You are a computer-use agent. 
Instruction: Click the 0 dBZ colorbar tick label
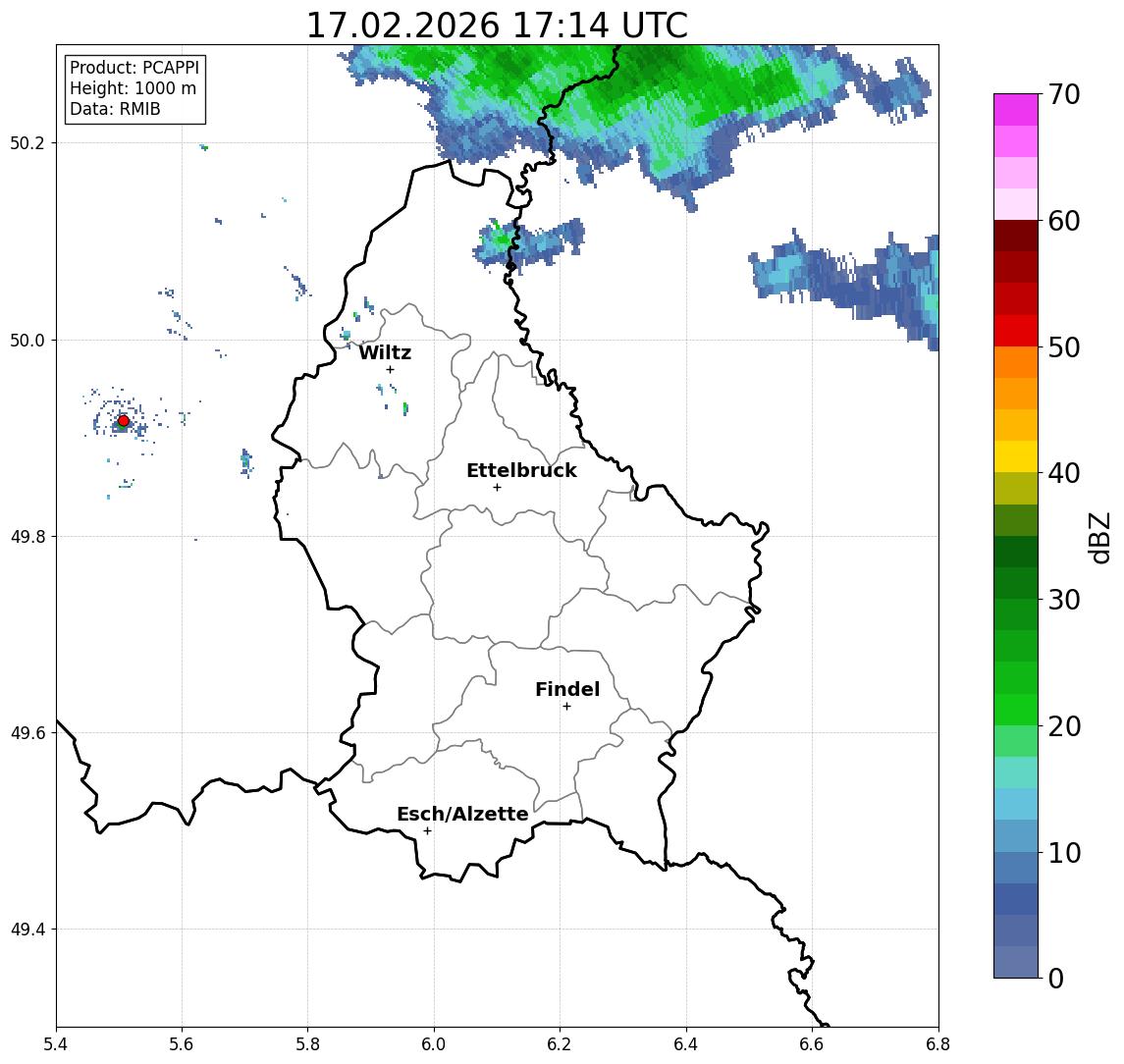pyautogui.click(x=1056, y=978)
